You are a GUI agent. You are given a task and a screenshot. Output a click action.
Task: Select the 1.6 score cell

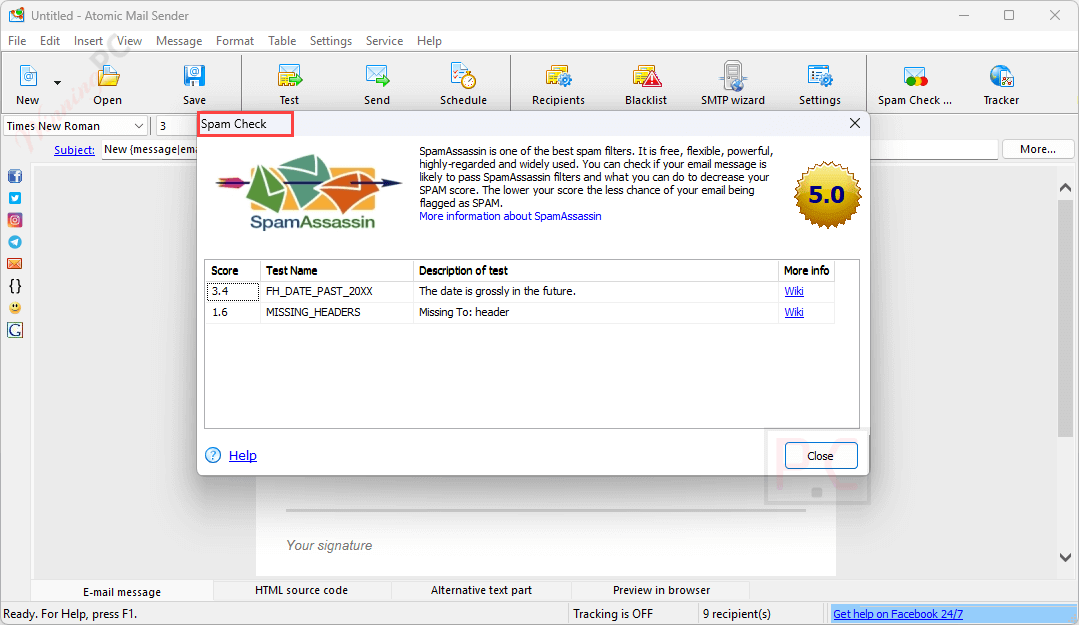pyautogui.click(x=233, y=312)
